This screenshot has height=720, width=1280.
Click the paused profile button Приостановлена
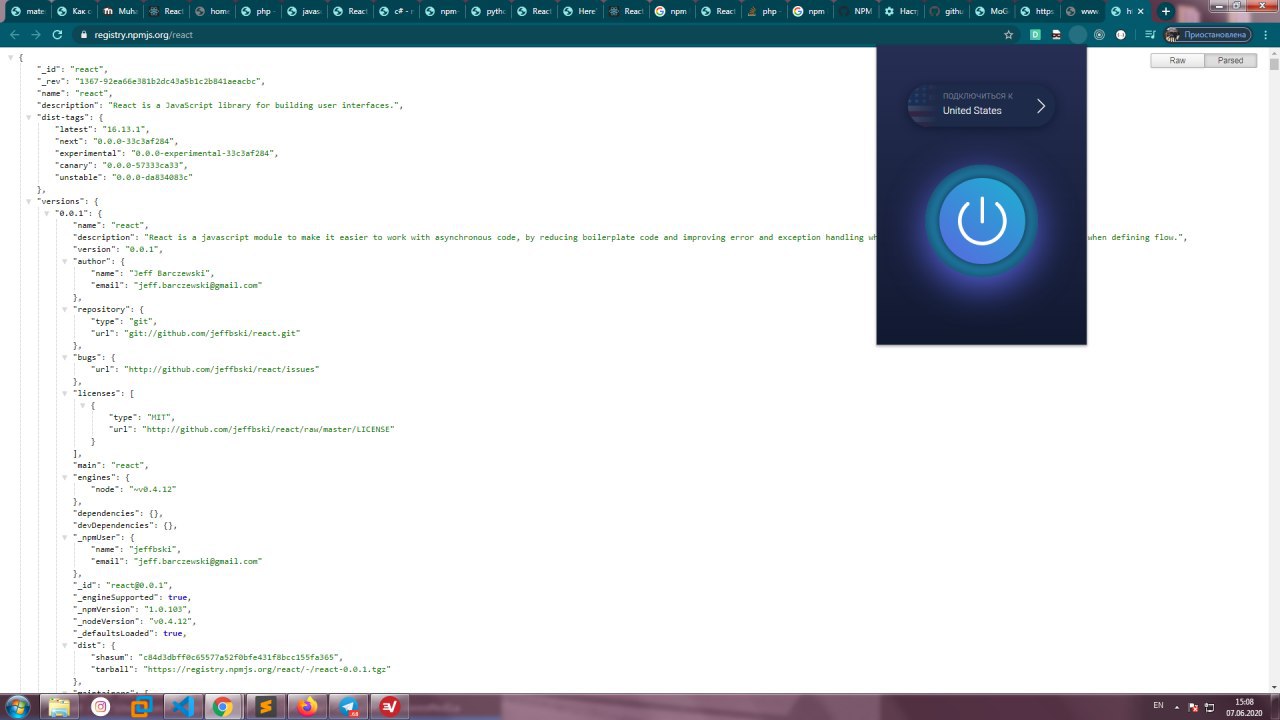1207,34
